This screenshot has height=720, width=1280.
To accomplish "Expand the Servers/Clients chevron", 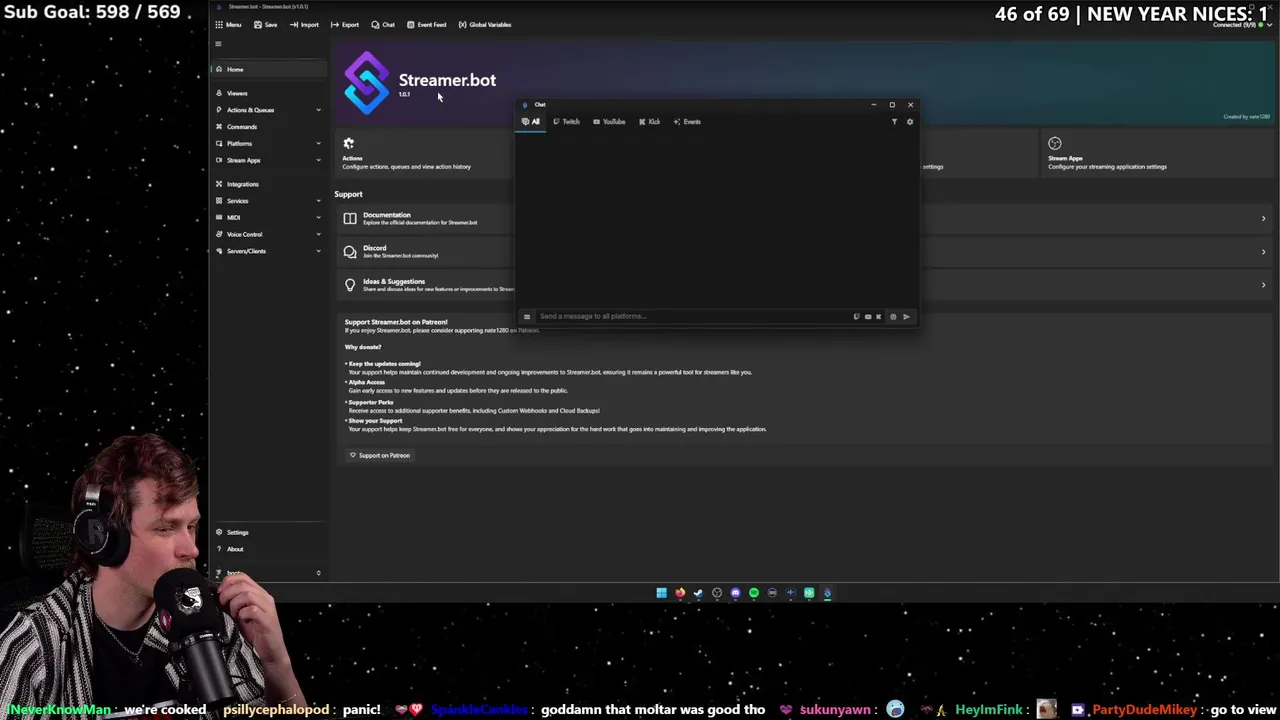I will [318, 251].
